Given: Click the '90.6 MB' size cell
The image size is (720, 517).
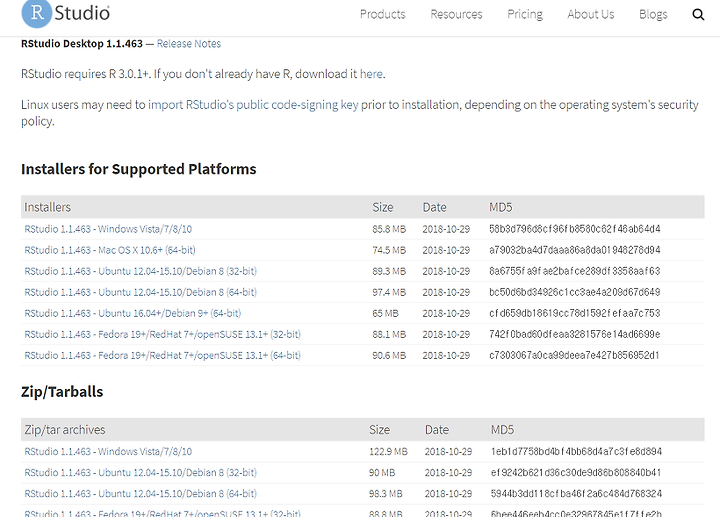Looking at the screenshot, I should pos(389,355).
